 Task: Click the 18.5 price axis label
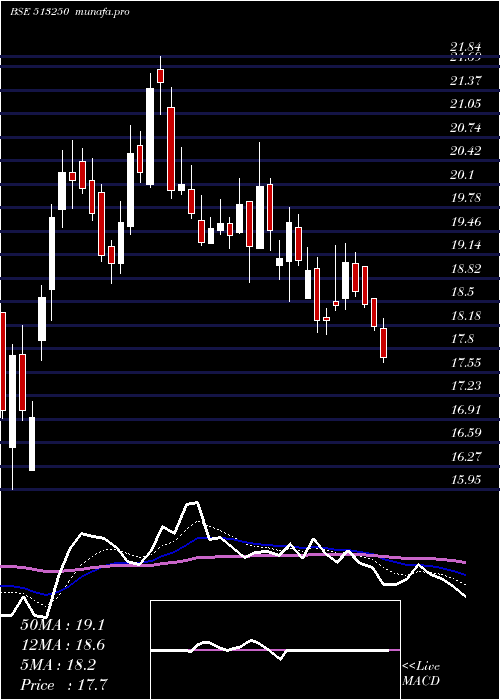462,292
